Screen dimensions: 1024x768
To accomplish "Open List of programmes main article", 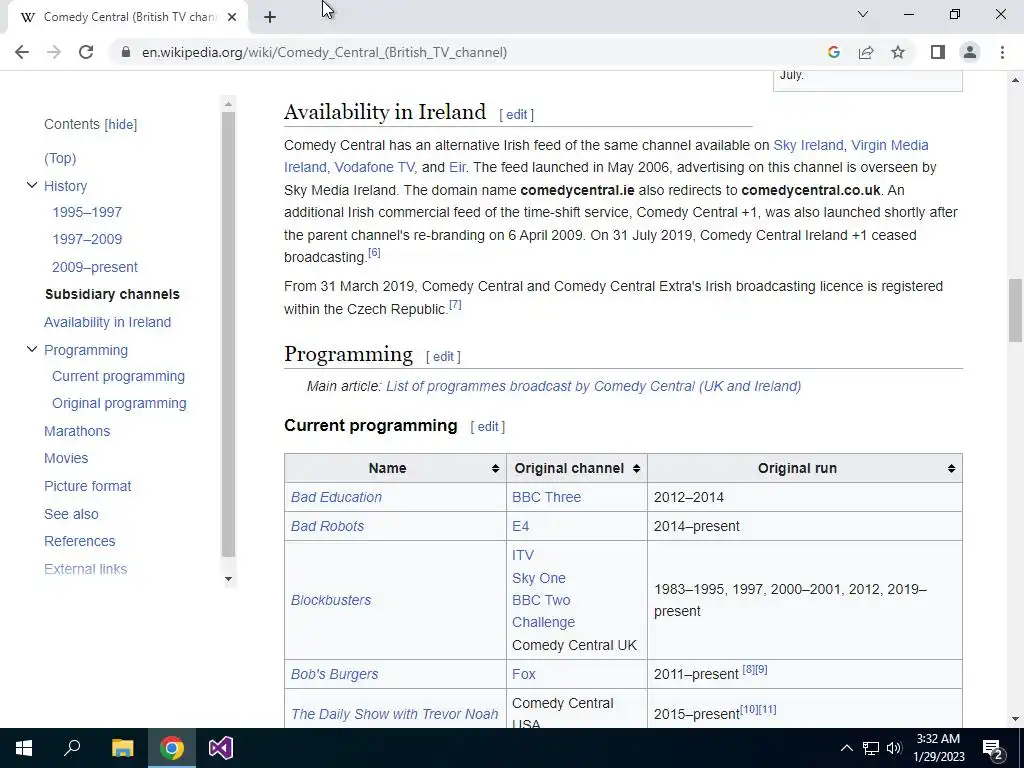I will point(593,386).
